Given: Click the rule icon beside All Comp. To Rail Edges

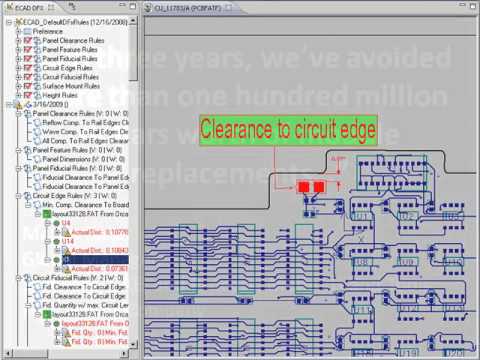Looking at the screenshot, I should [37, 141].
